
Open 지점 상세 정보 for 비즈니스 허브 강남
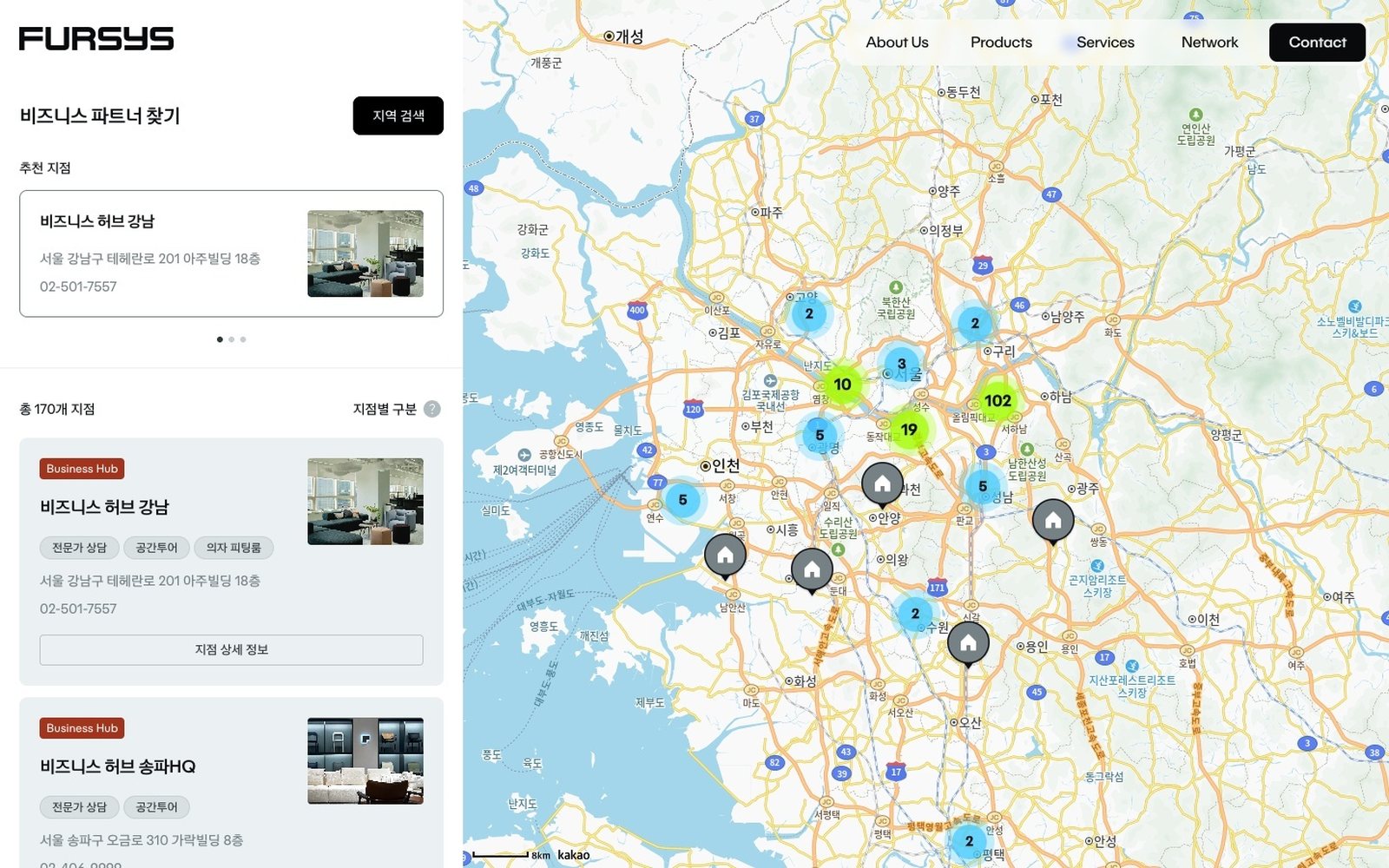click(231, 649)
